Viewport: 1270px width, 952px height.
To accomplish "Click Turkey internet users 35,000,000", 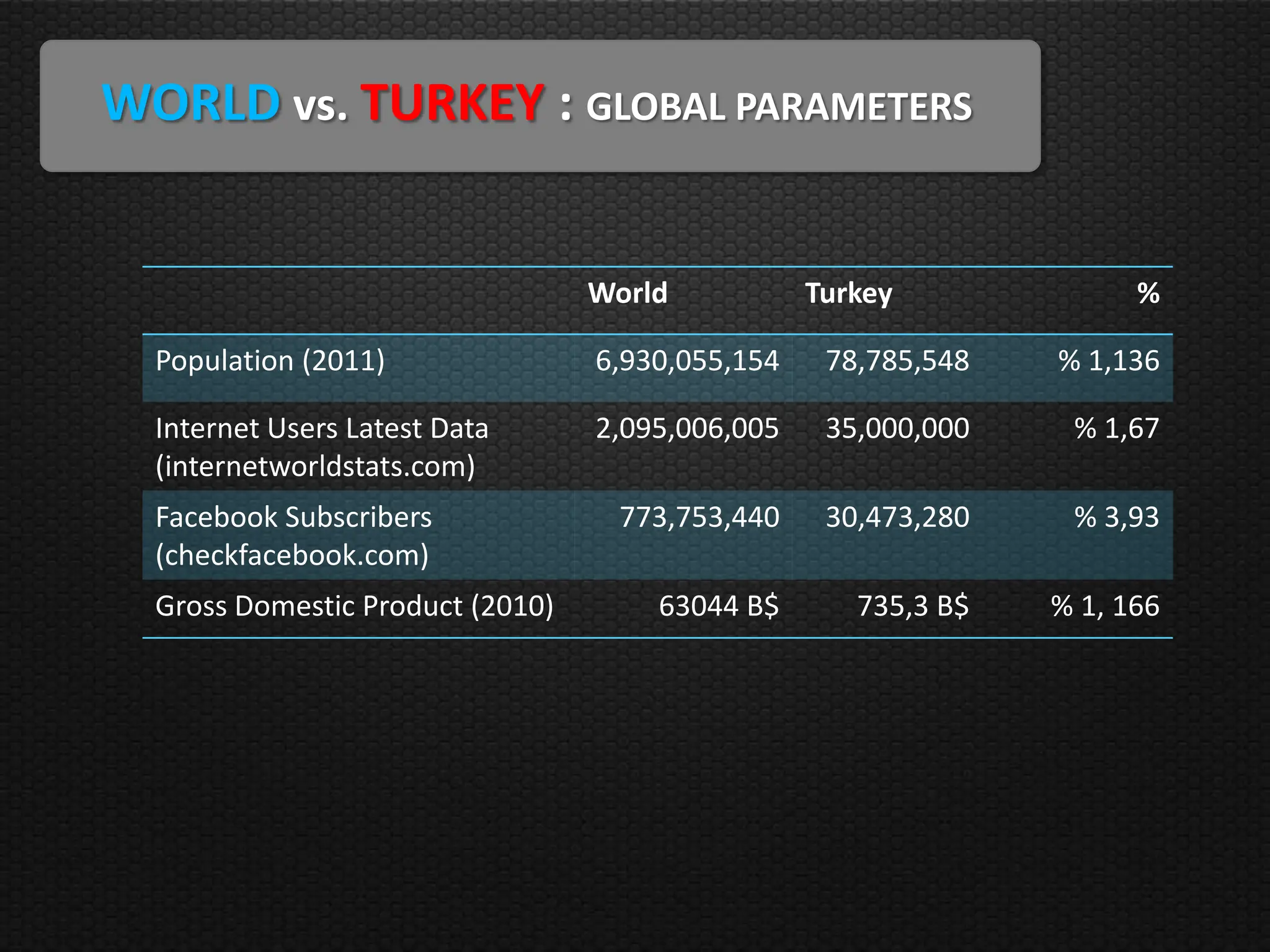I will pyautogui.click(x=897, y=428).
